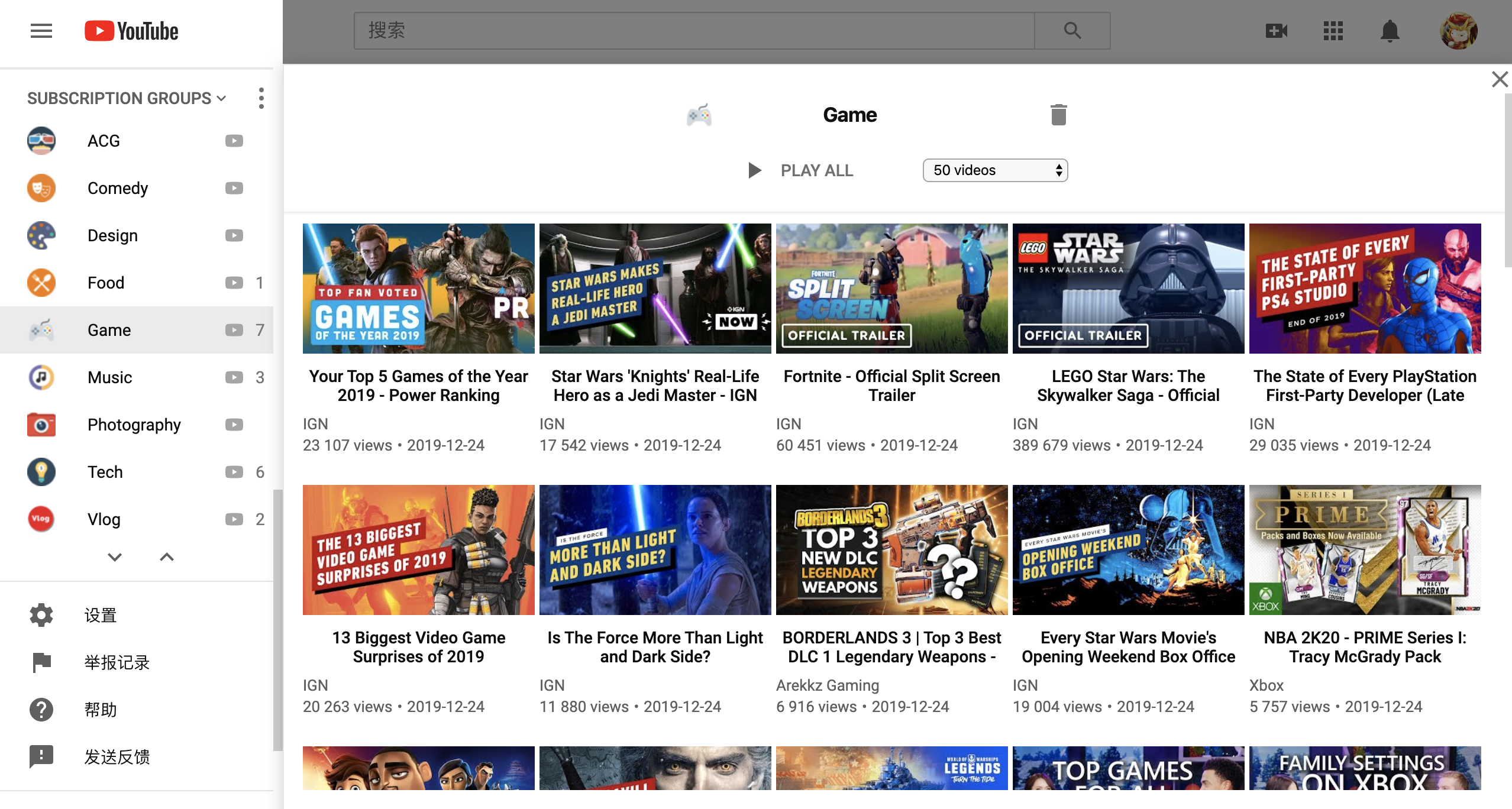
Task: Open the notifications bell
Action: (x=1390, y=31)
